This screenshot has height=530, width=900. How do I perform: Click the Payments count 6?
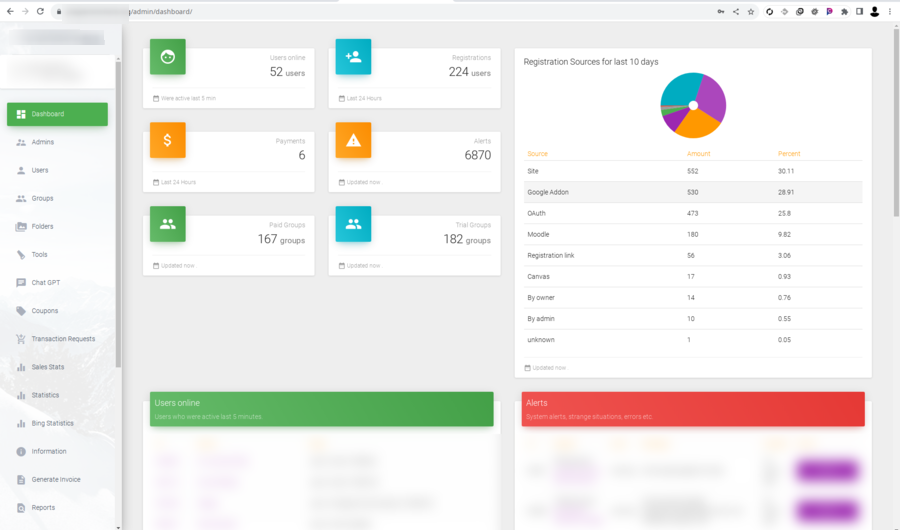pos(302,155)
